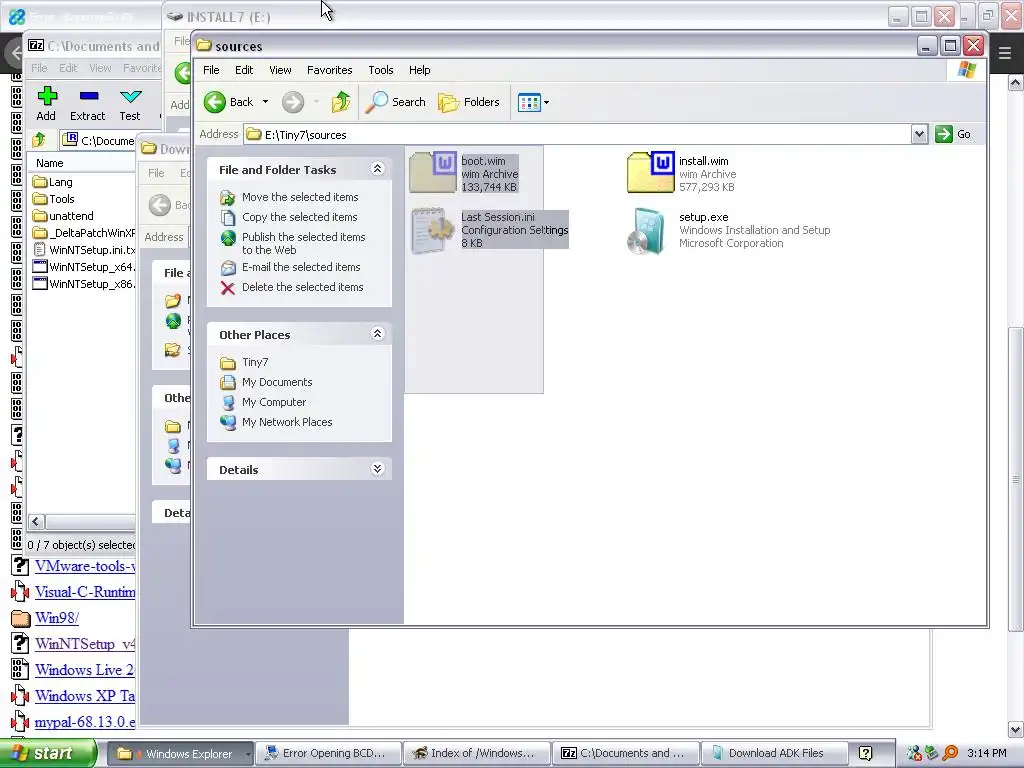Select the unattend folder in 7-Zip list

[x=63, y=216]
